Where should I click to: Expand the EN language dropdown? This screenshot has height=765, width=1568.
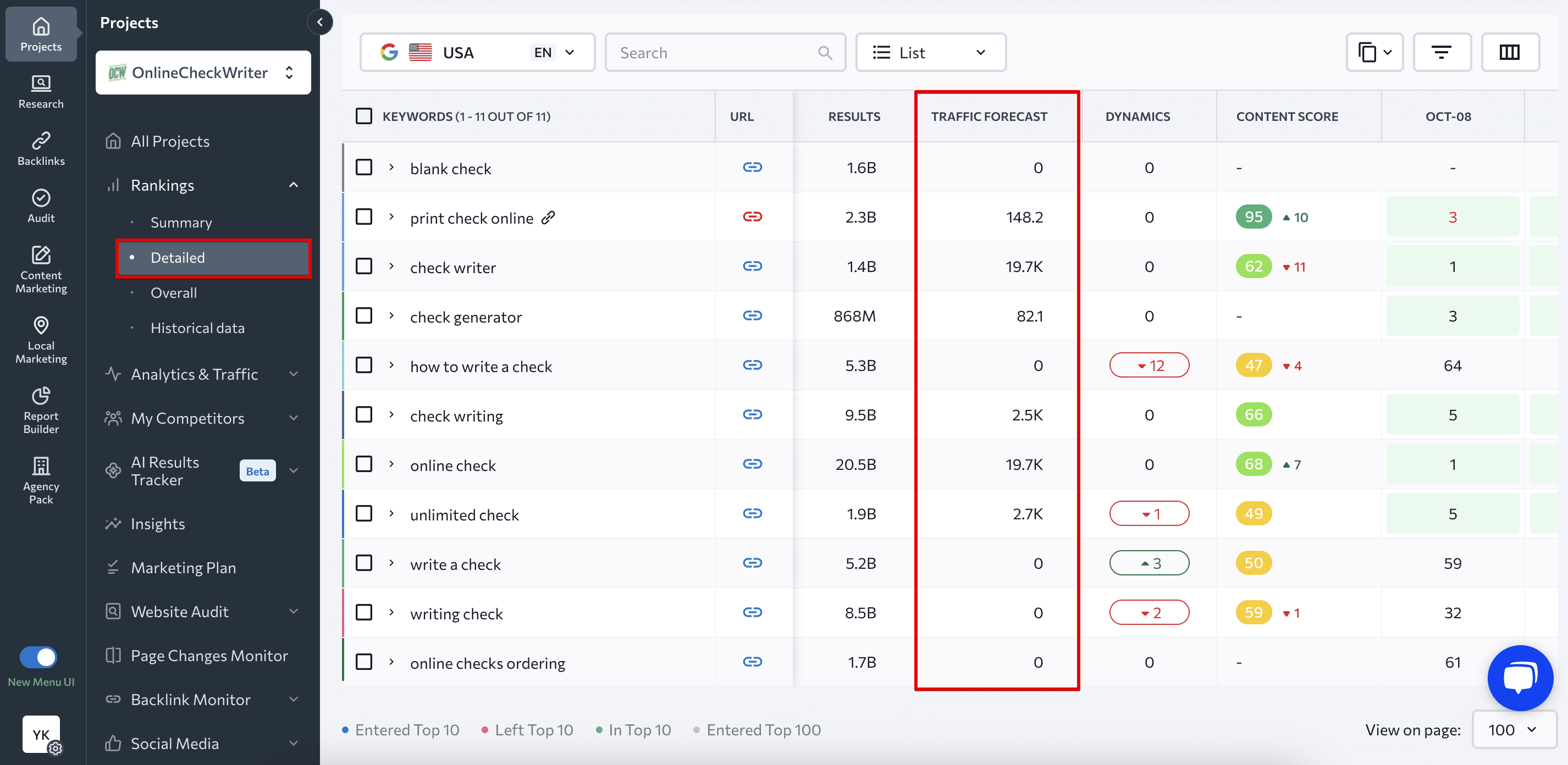555,52
